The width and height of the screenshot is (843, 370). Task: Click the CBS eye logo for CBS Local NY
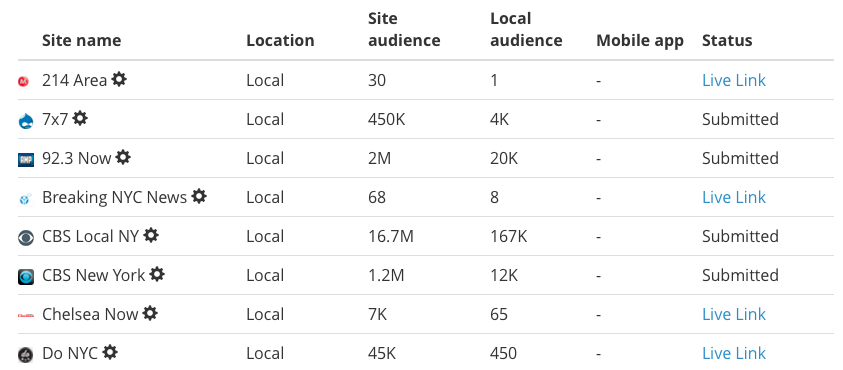26,238
